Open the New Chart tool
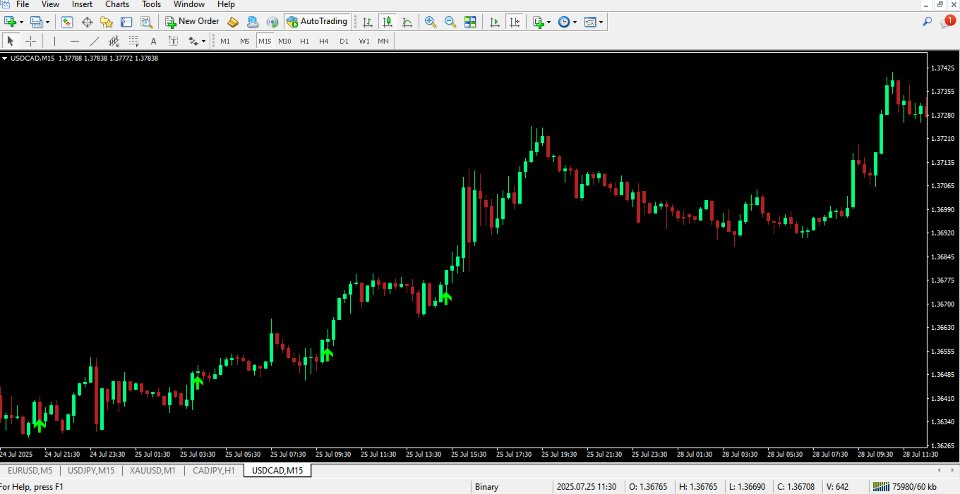The height and width of the screenshot is (494, 960). [x=10, y=22]
